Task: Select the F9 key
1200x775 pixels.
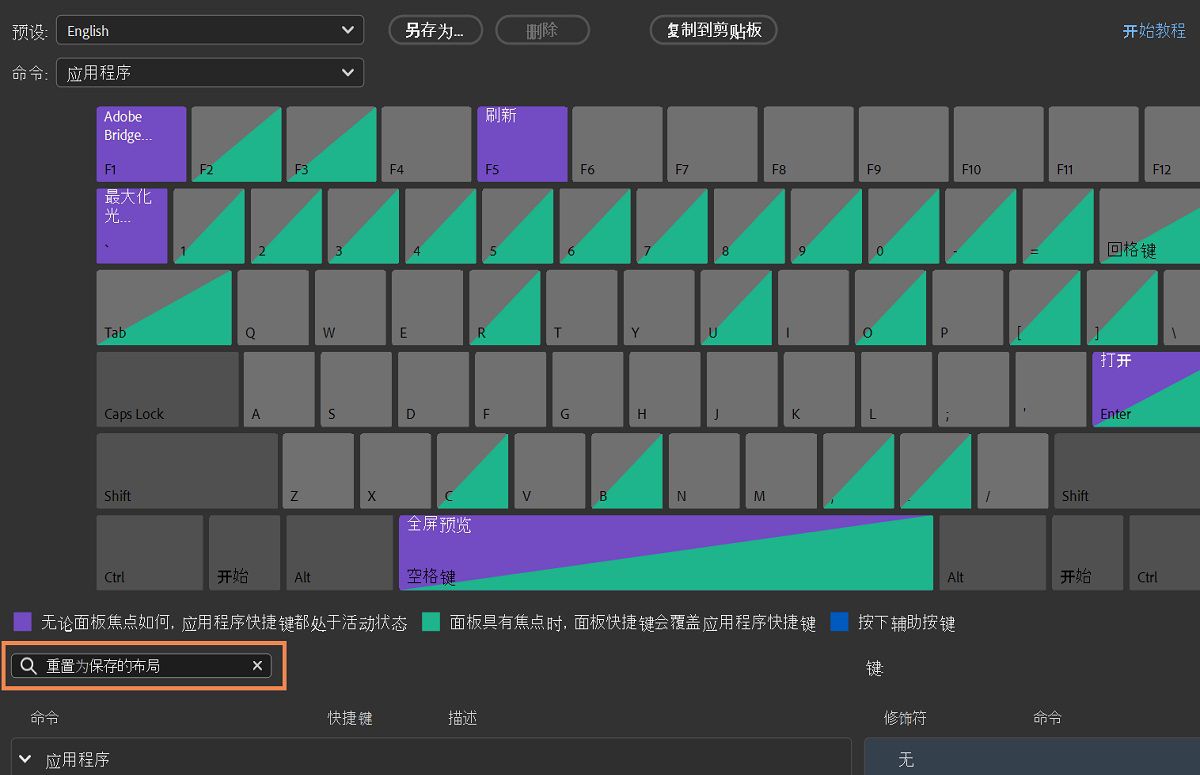Action: click(x=903, y=144)
